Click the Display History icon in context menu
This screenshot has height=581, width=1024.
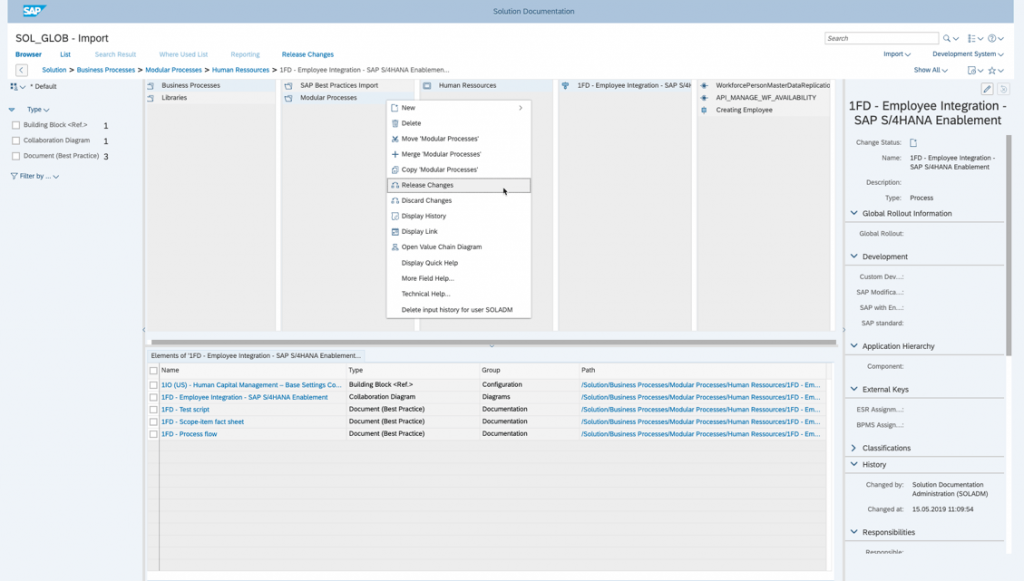coord(394,216)
